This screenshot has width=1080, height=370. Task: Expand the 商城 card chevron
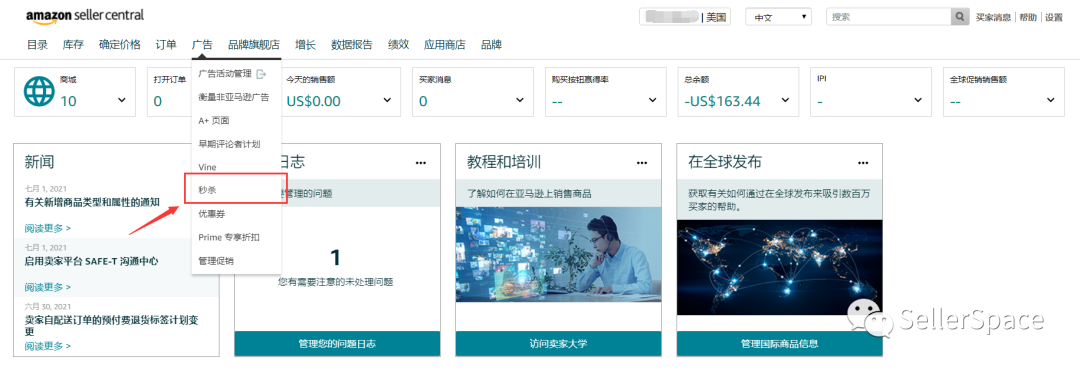122,101
